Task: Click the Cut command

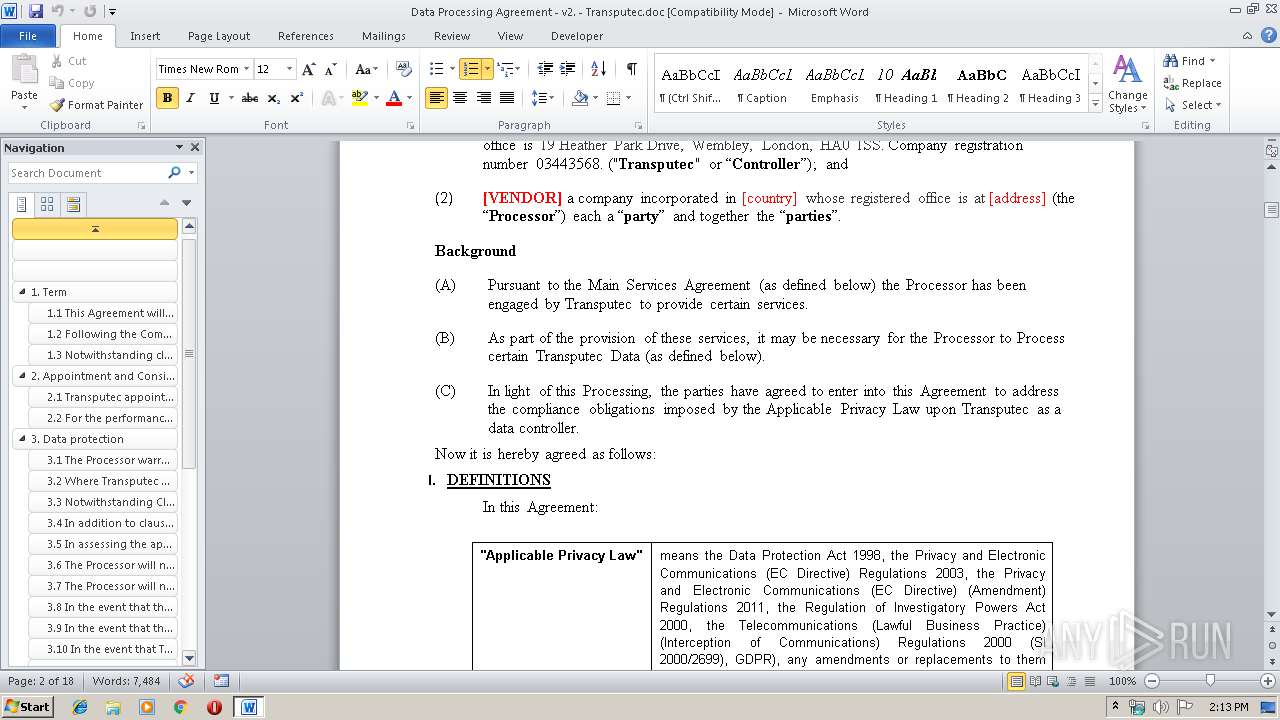Action: [x=68, y=61]
